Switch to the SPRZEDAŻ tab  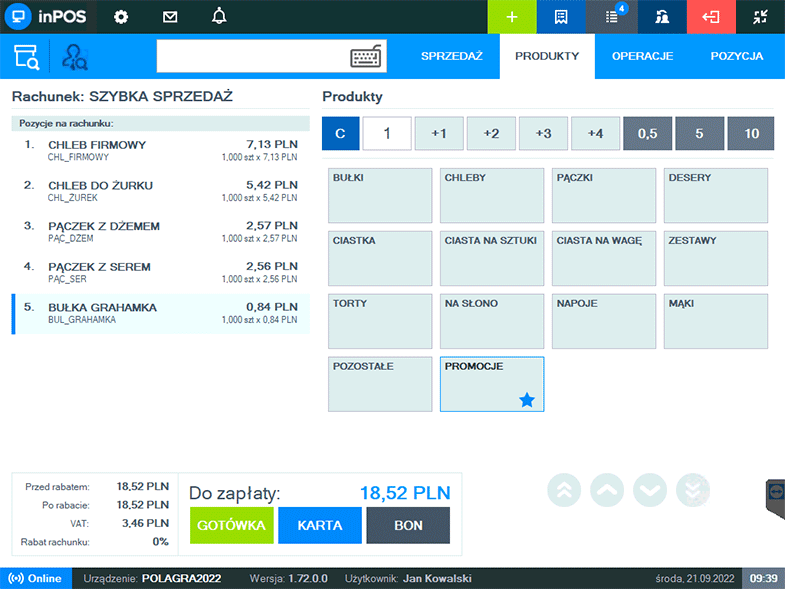click(452, 56)
